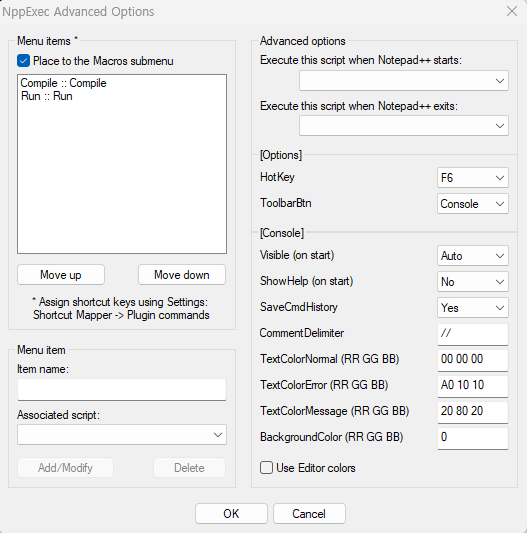The height and width of the screenshot is (533, 527).
Task: Enable Use Editor colors checkbox
Action: coord(266,468)
